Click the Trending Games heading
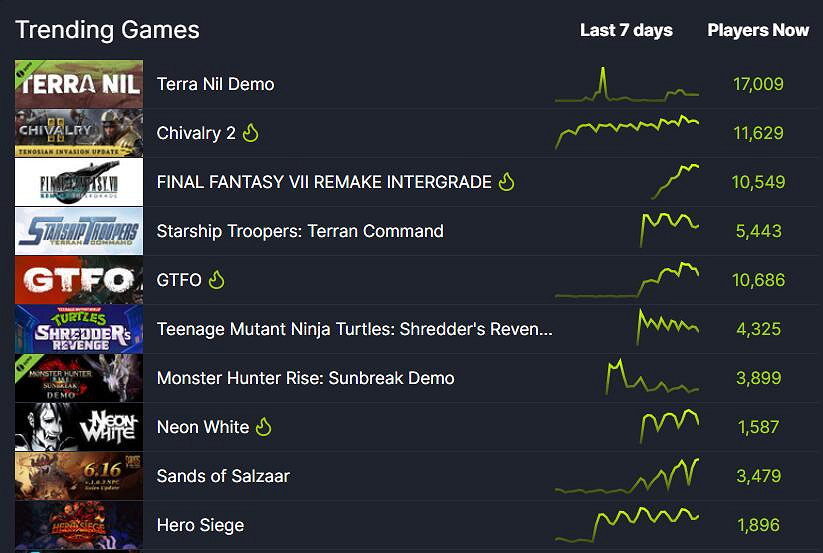 (x=107, y=30)
